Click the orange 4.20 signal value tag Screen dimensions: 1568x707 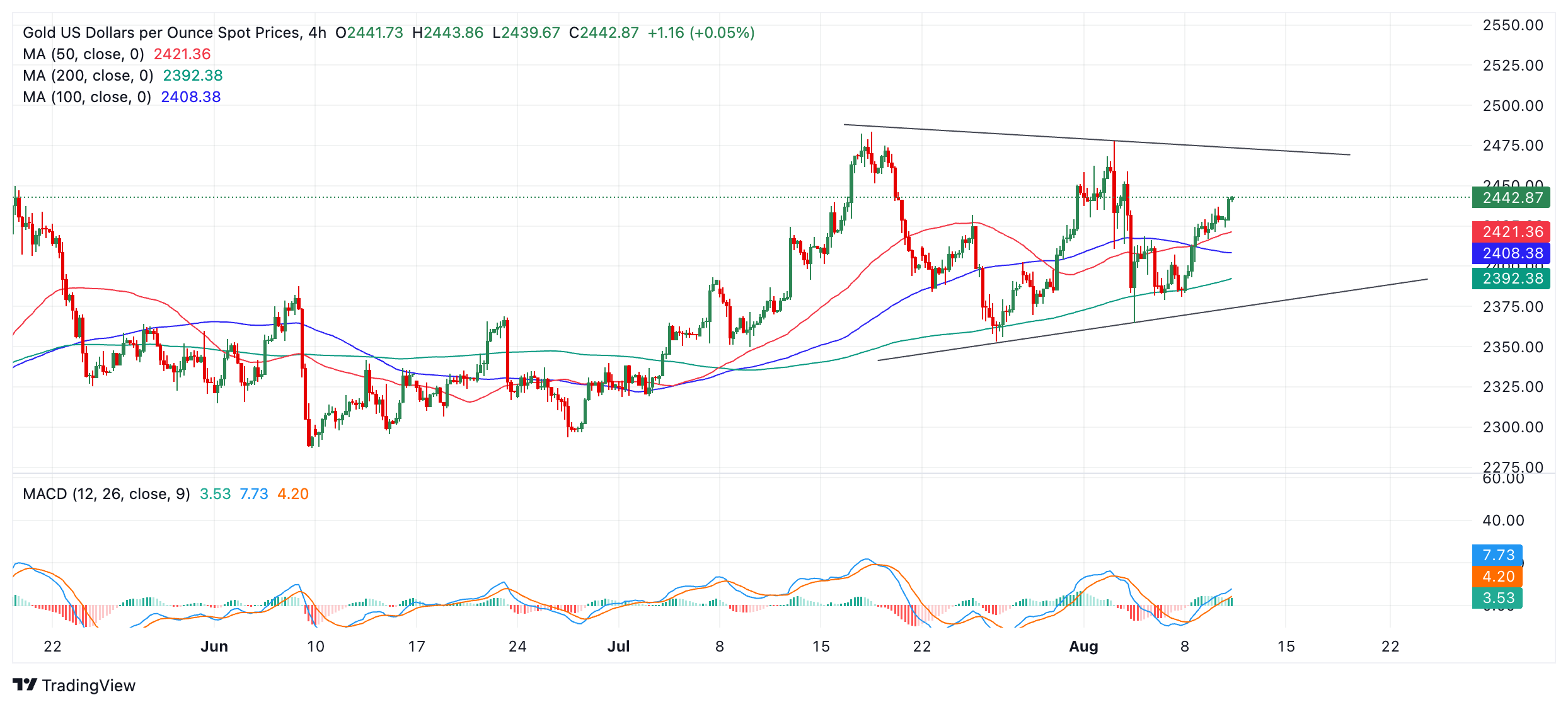[x=1497, y=577]
